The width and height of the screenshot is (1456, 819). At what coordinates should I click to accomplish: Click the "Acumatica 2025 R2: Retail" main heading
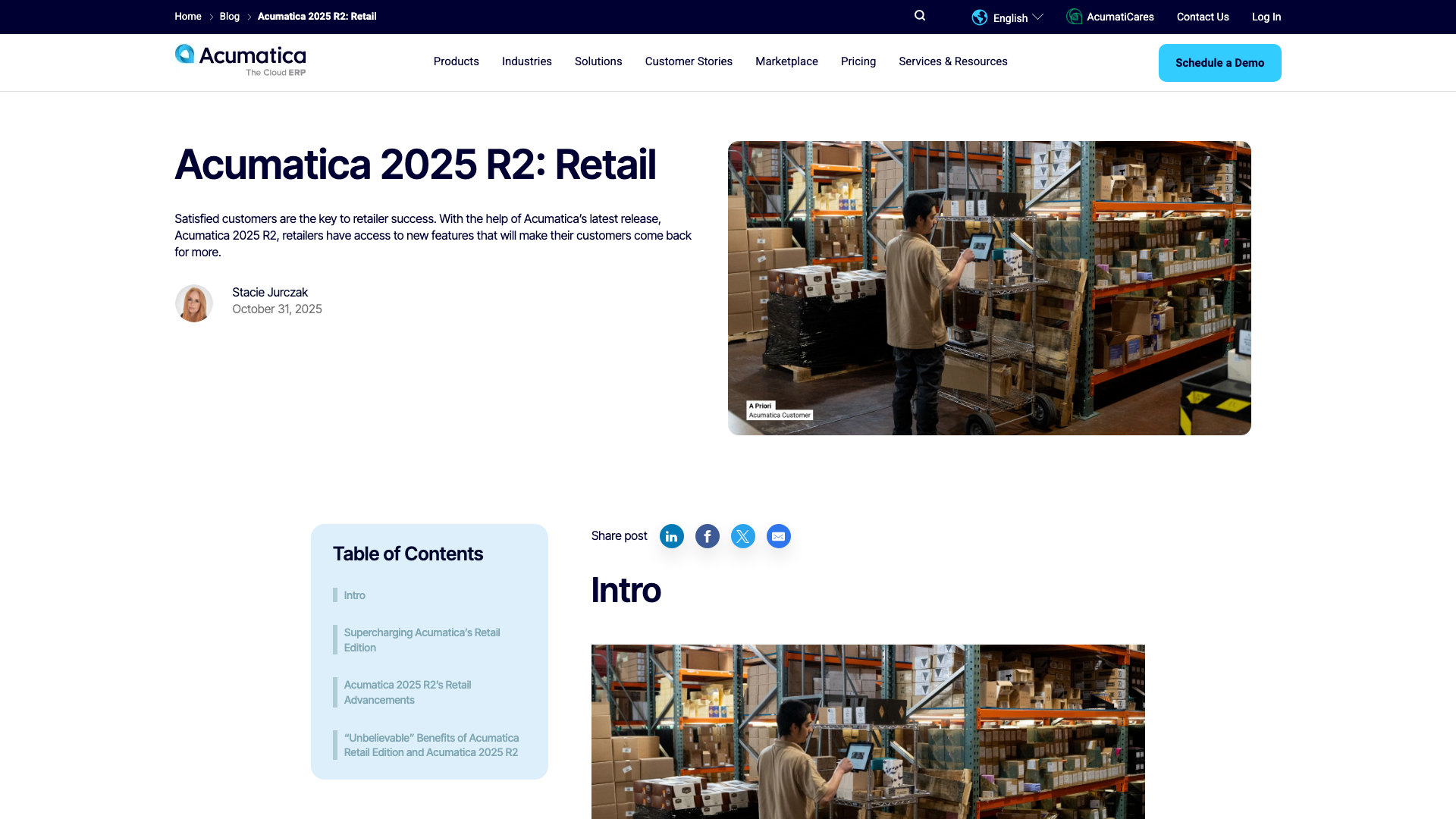416,165
